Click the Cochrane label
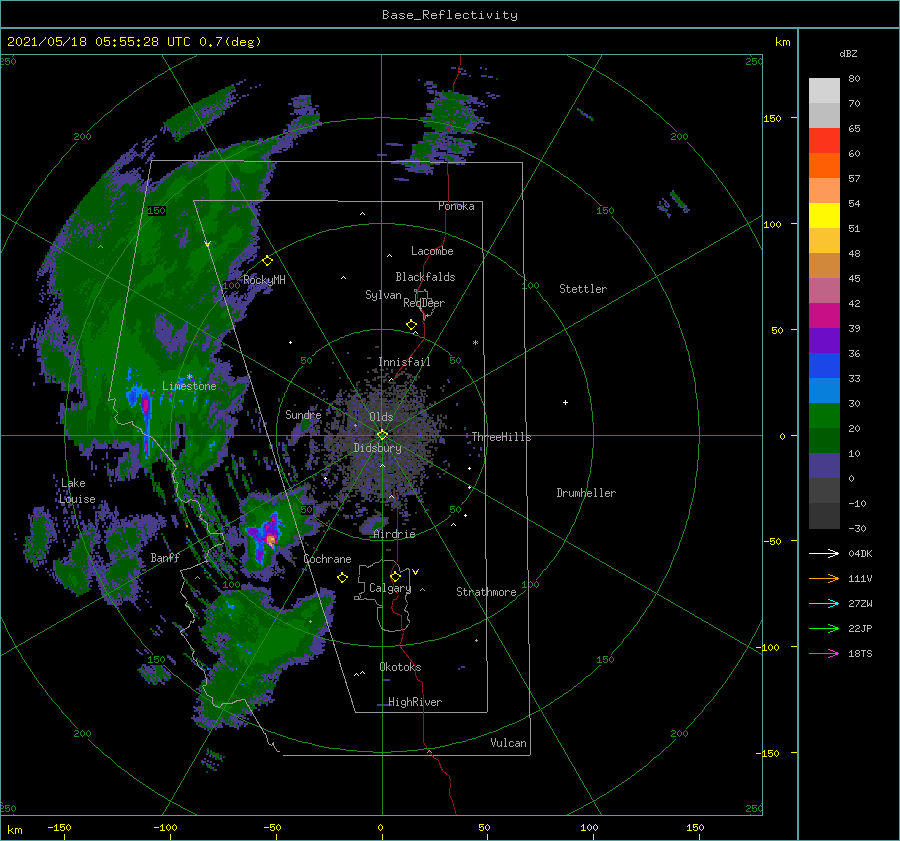 pos(327,559)
